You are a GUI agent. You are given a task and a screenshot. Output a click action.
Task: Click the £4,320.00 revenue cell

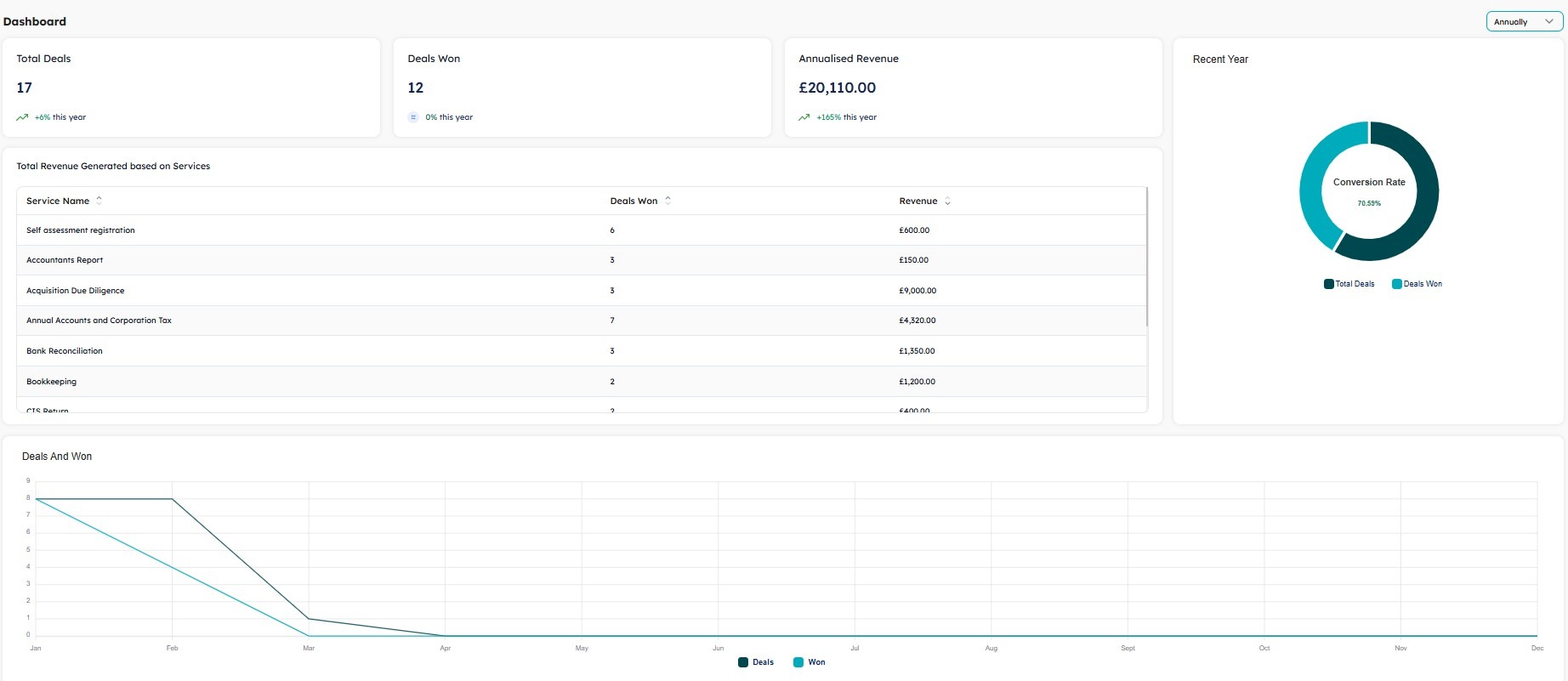(918, 321)
